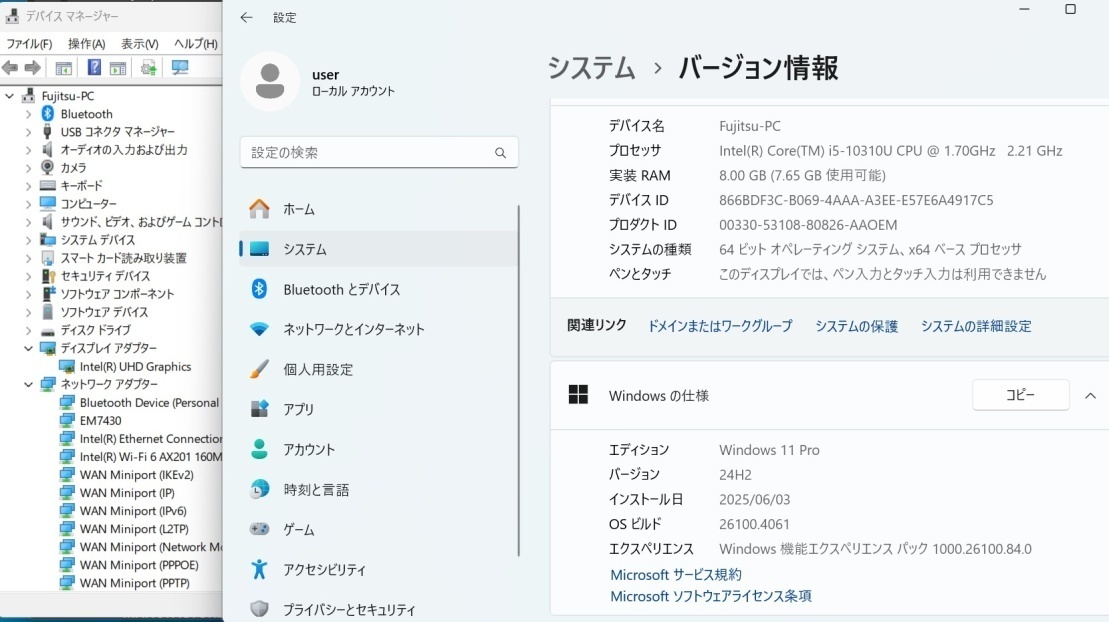Open the 操作(A) menu

86,44
